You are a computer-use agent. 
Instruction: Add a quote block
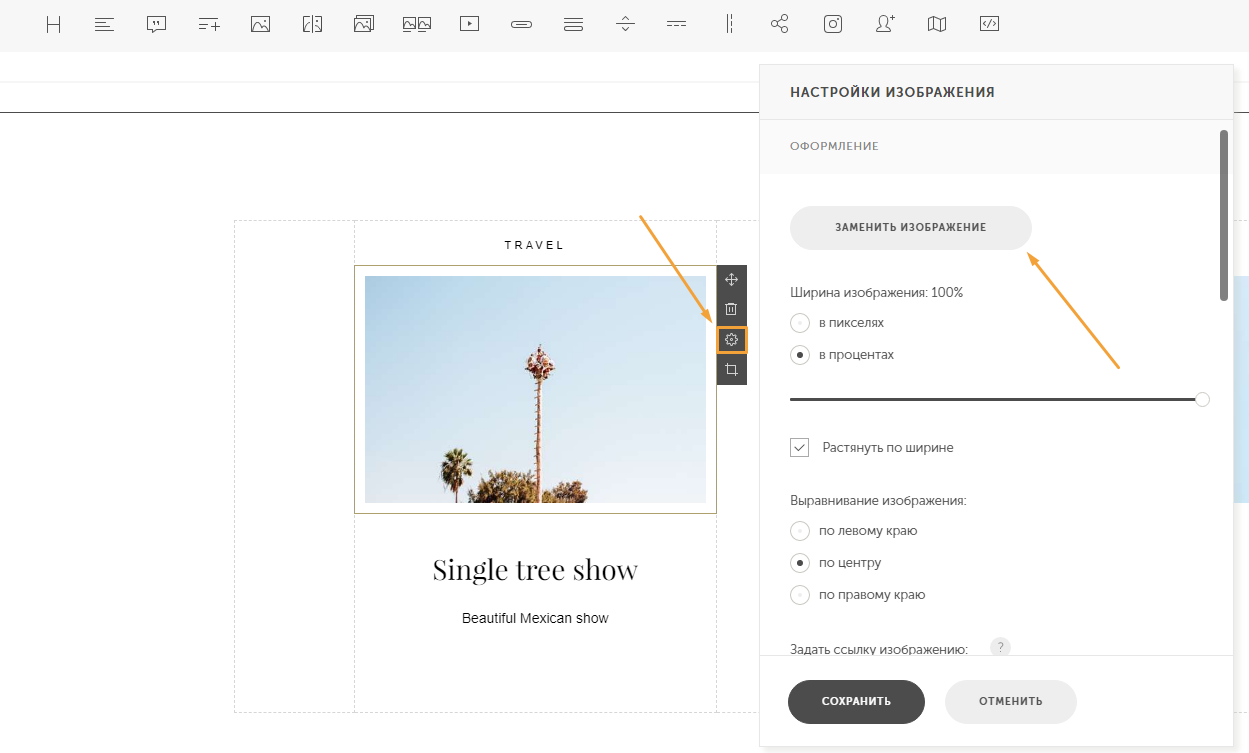pyautogui.click(x=156, y=25)
